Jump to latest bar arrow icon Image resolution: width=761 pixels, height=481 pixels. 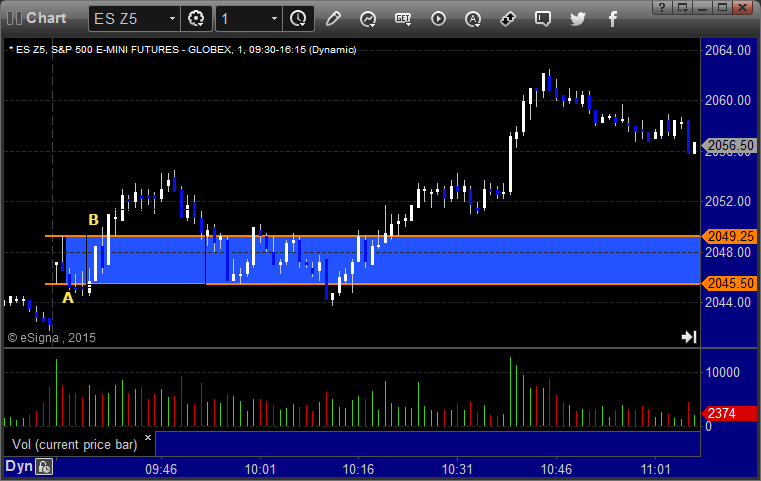tap(689, 337)
